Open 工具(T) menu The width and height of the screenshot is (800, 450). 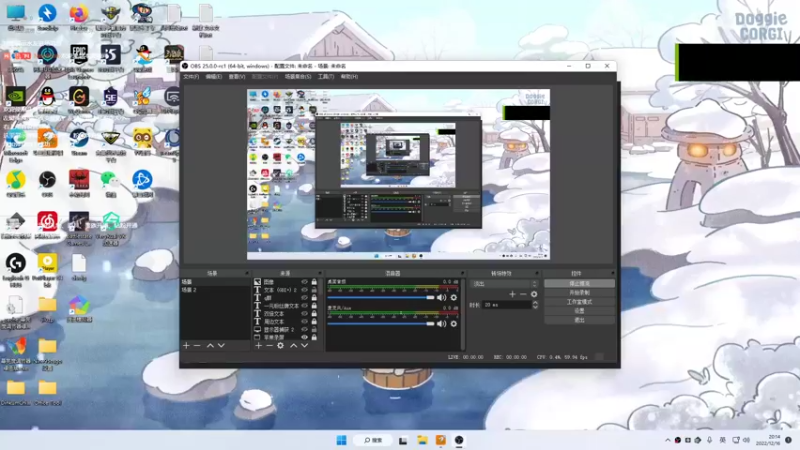tap(326, 77)
